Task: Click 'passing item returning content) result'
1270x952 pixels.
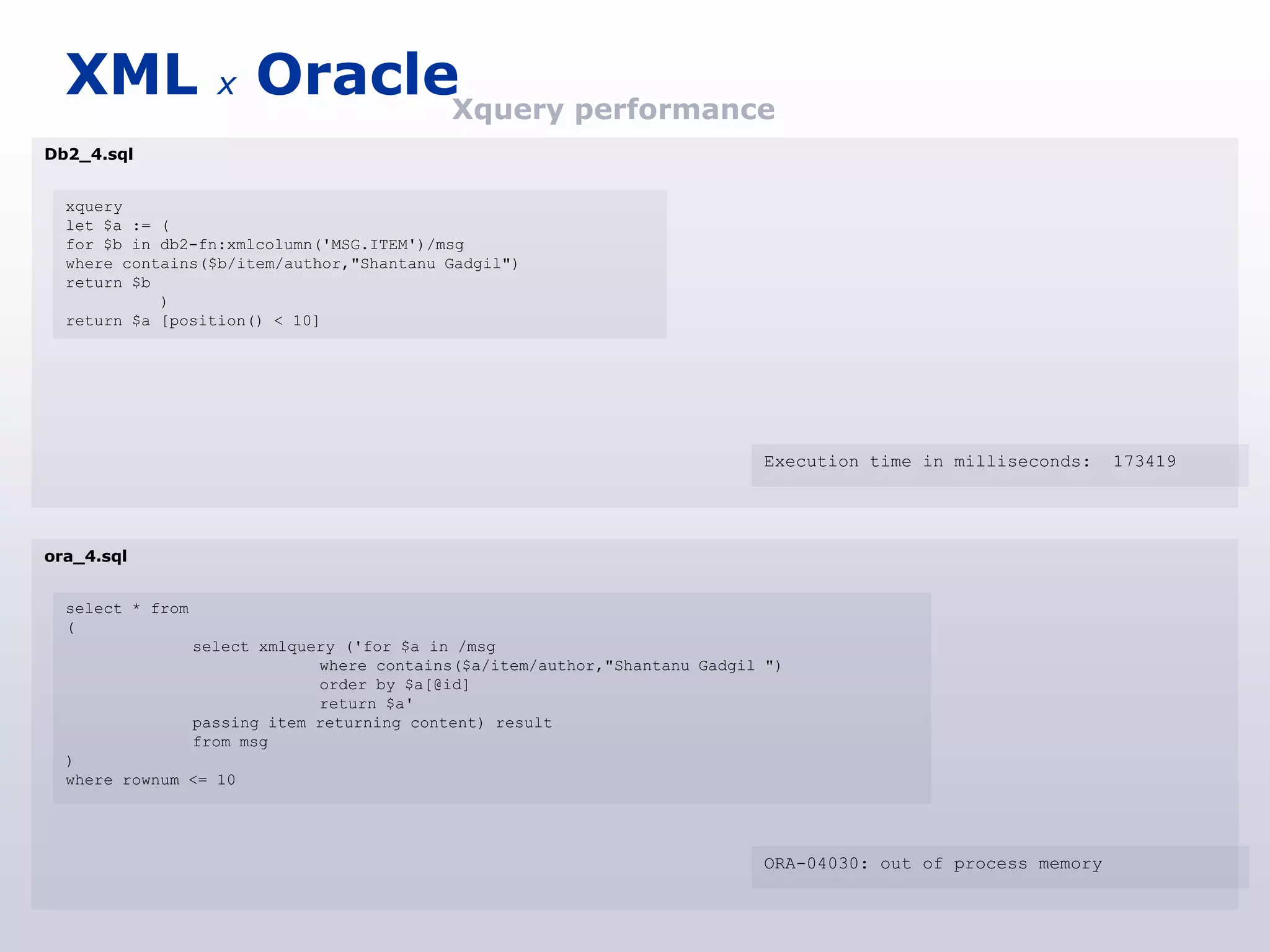Action: 372,723
